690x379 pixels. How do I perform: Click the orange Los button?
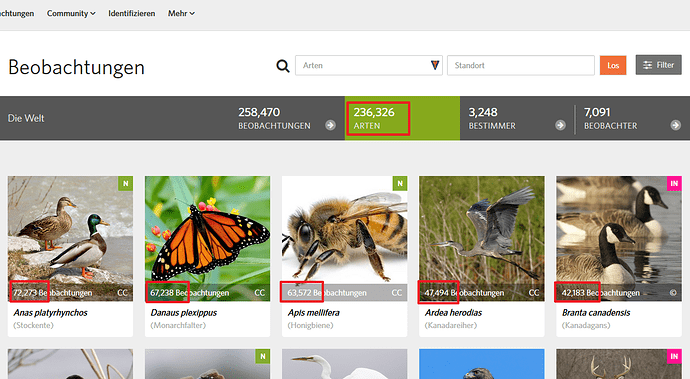613,66
